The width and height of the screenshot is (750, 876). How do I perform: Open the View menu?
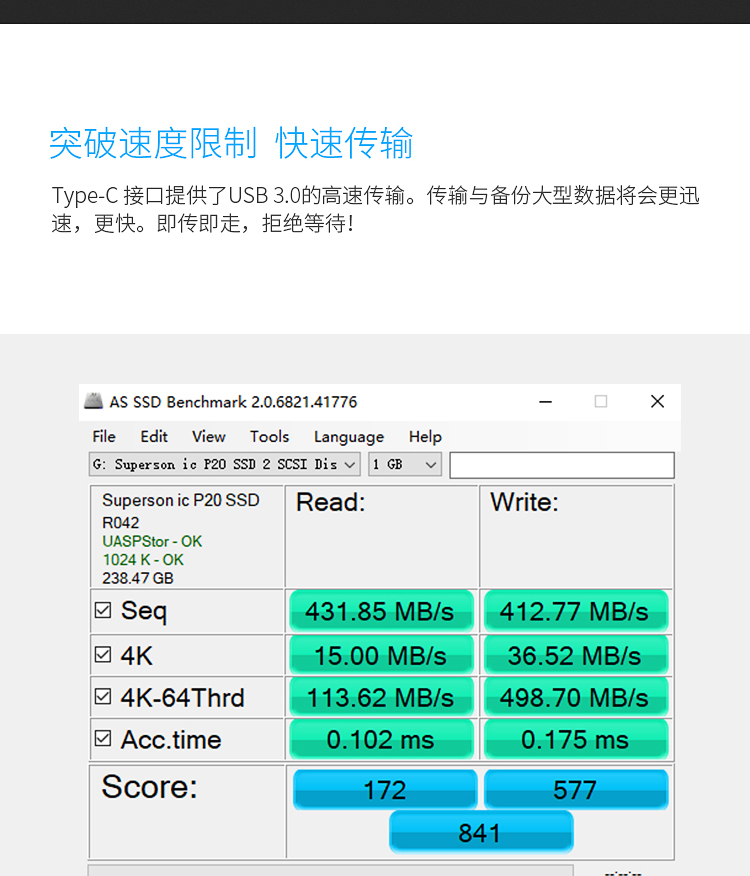tap(208, 436)
